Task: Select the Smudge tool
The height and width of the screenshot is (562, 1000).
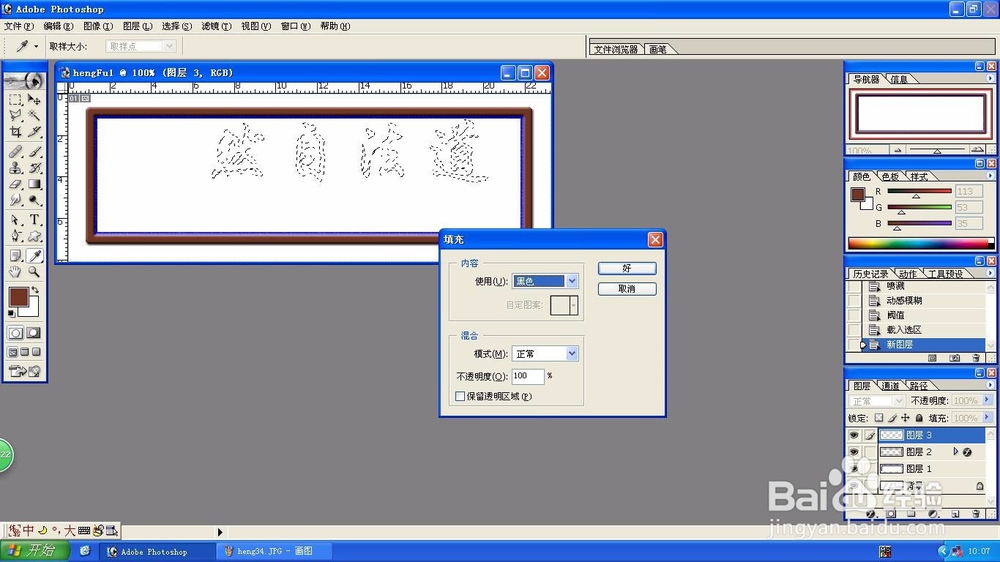Action: coord(16,200)
